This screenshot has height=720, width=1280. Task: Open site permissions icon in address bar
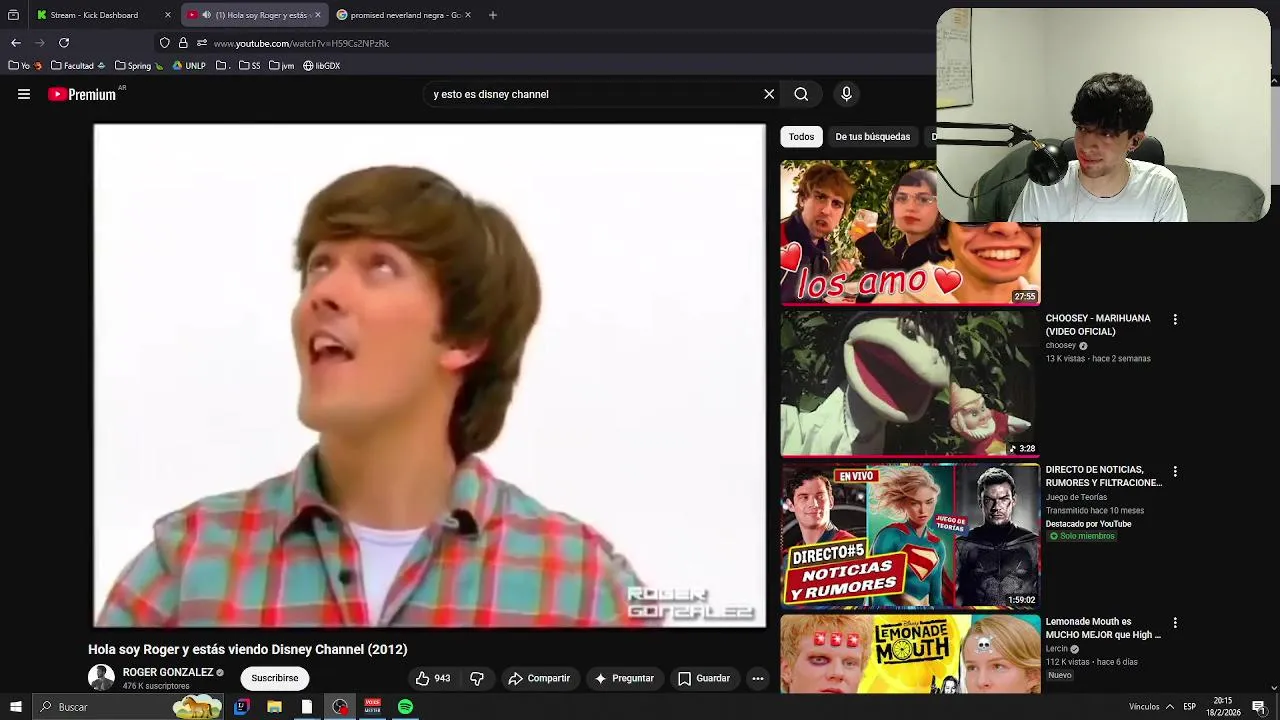[201, 43]
